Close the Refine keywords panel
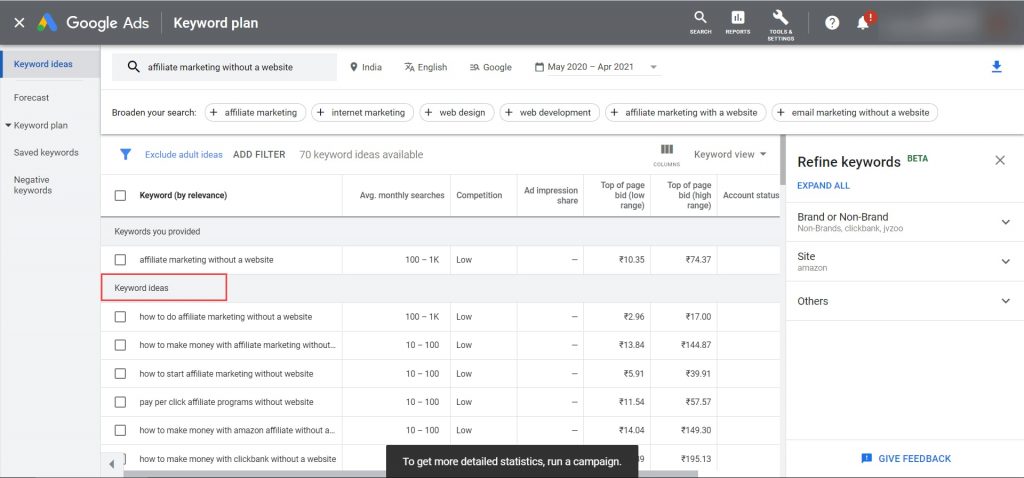 (x=999, y=160)
